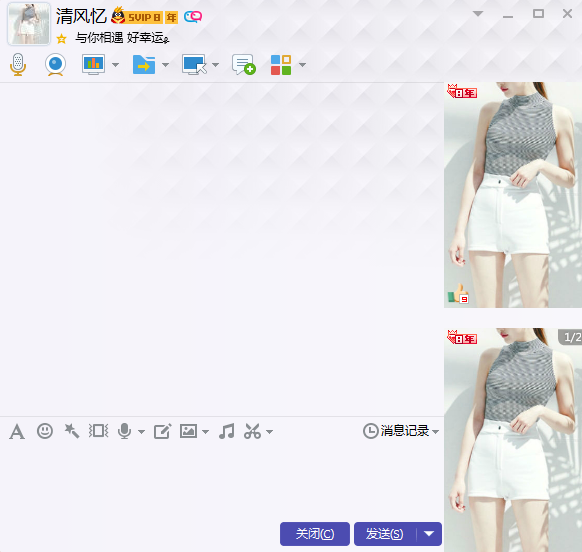Click the contact name 清风忆
Viewport: 582px width, 552px height.
click(81, 16)
